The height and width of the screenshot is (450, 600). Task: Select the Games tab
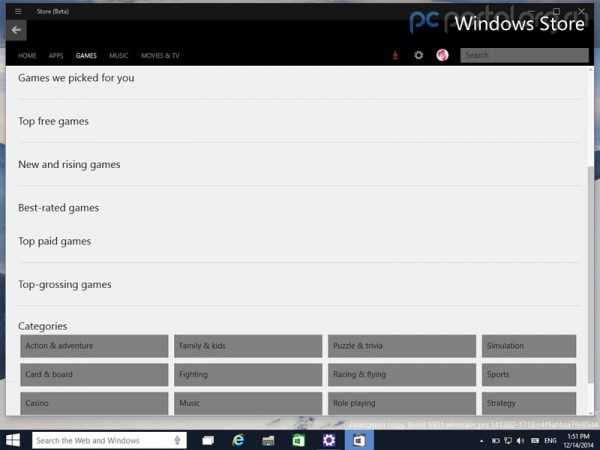86,55
